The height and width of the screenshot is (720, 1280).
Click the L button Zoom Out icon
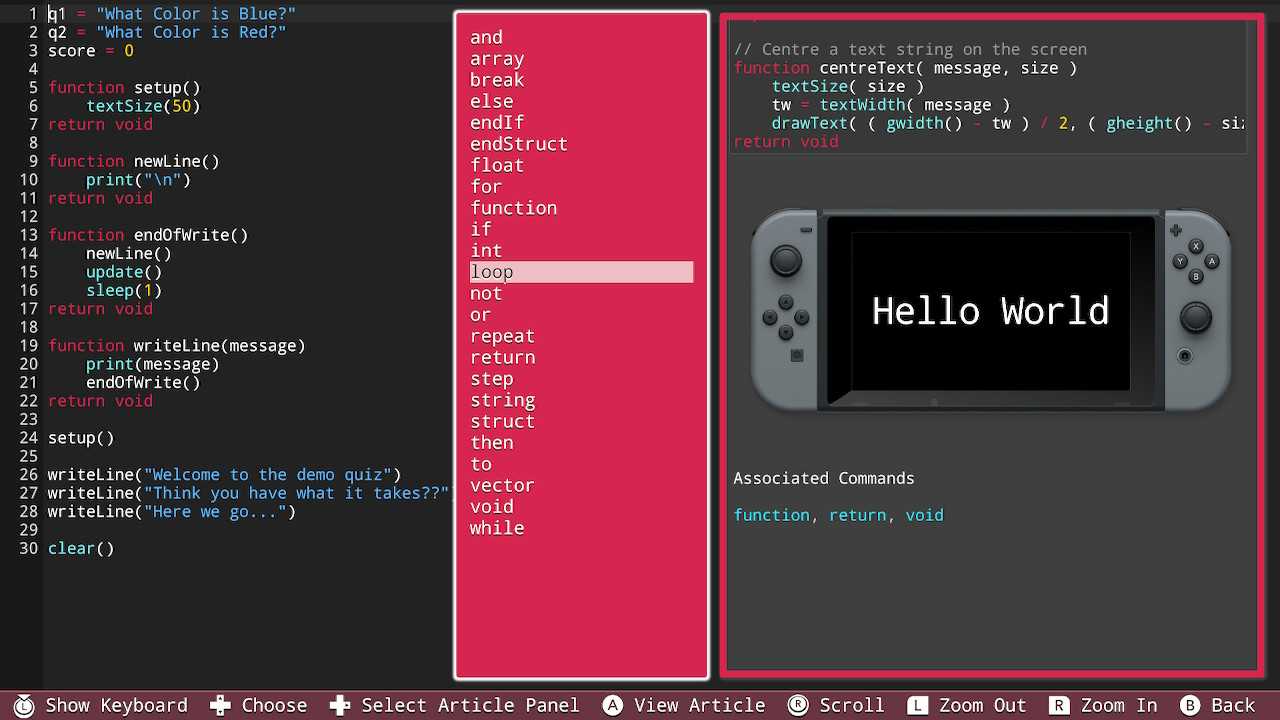point(917,706)
